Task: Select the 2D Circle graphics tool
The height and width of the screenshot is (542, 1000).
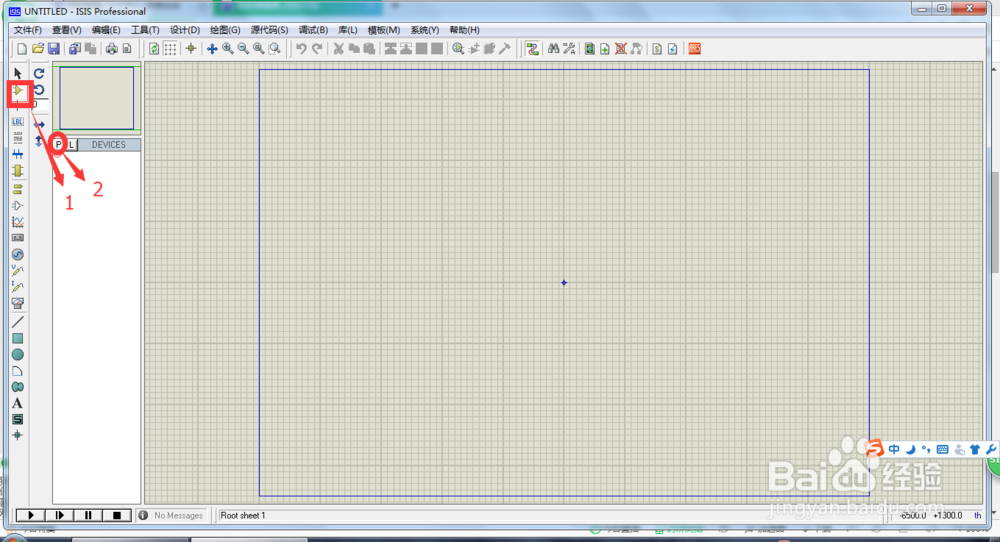Action: pos(18,355)
